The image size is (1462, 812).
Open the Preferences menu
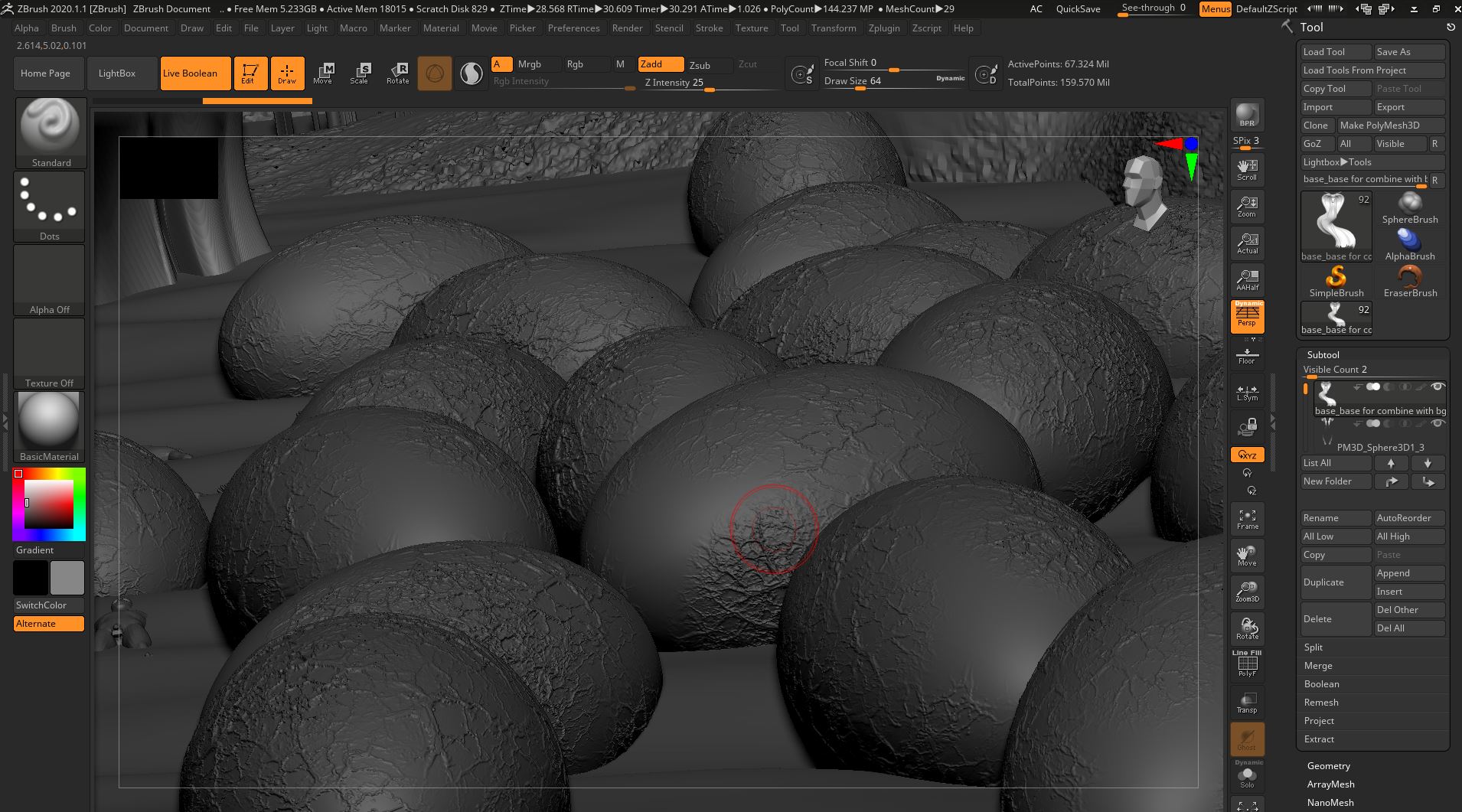point(573,28)
